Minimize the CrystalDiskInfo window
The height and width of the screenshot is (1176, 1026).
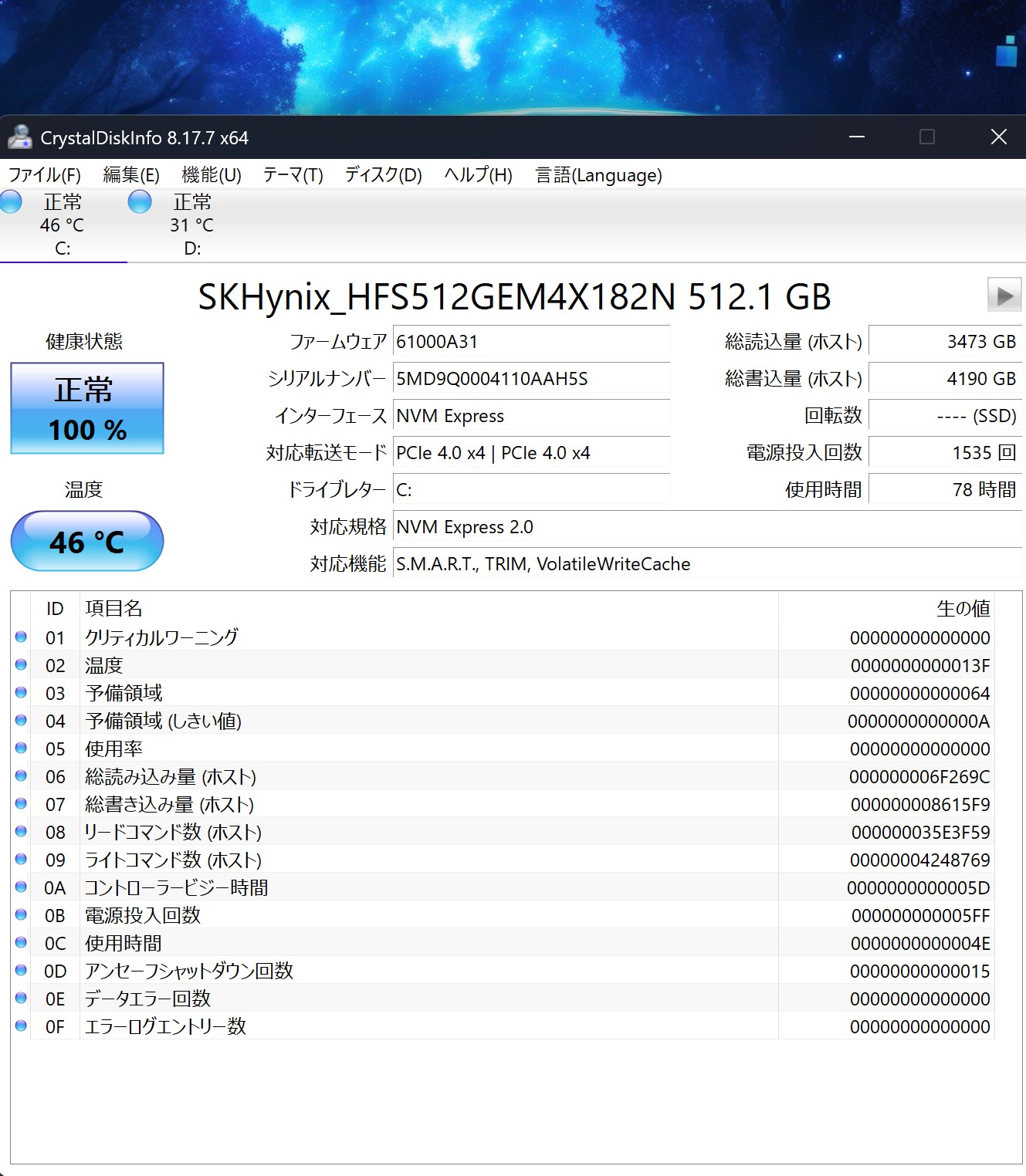(x=856, y=137)
